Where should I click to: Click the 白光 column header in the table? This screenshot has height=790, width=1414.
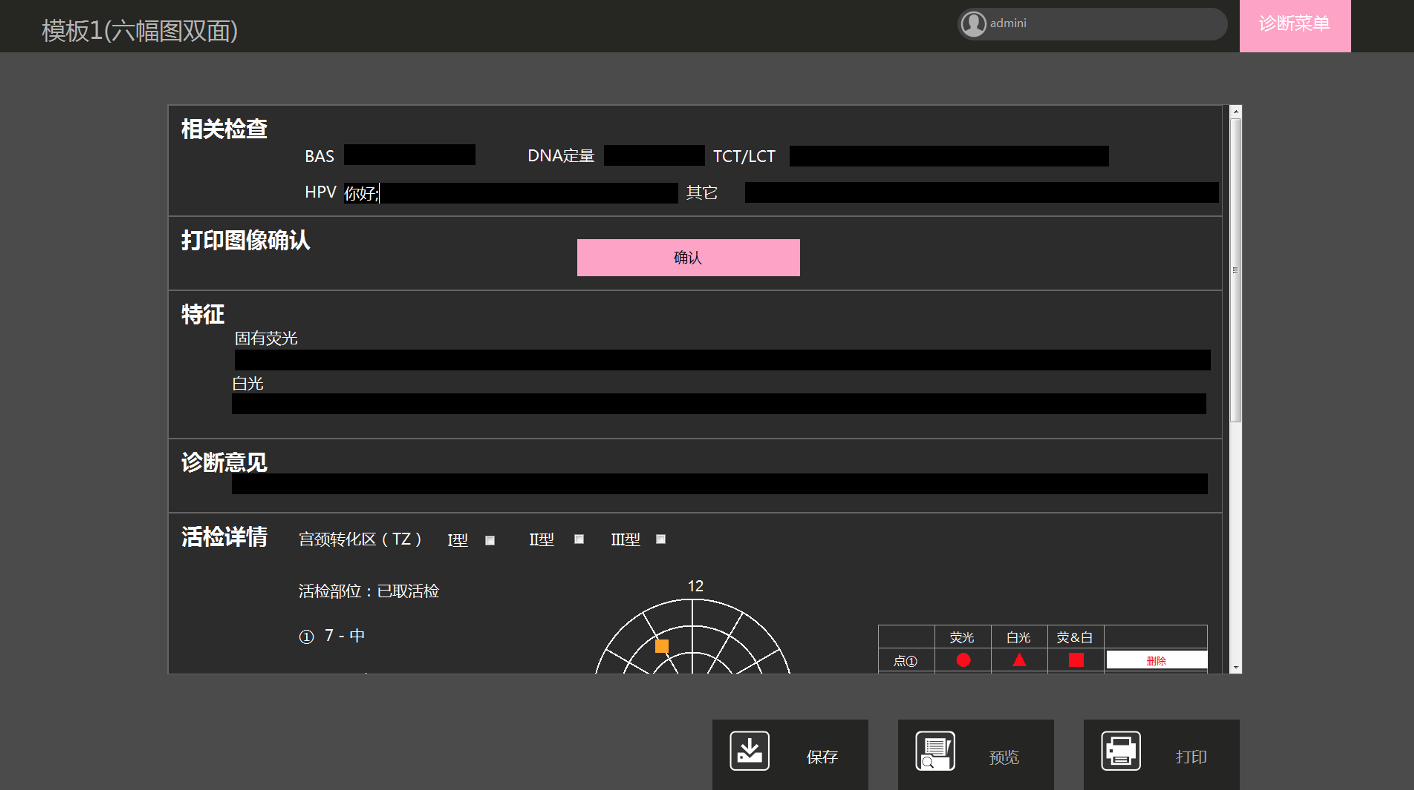(1019, 637)
